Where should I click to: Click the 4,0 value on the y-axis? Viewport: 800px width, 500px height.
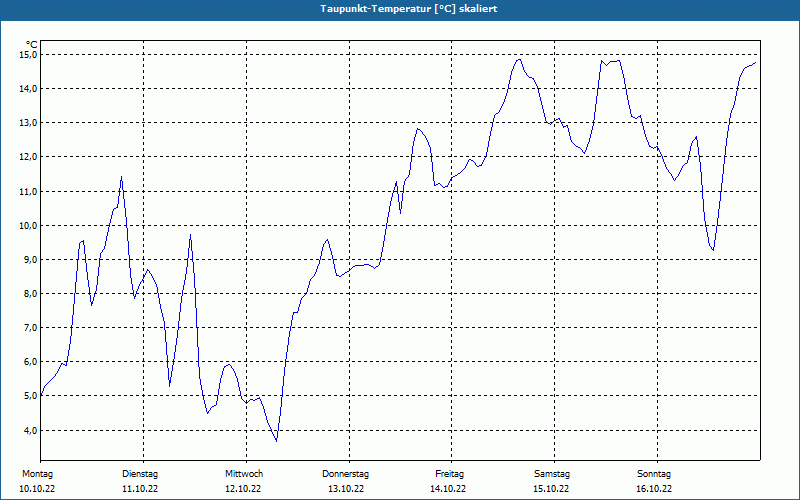pyautogui.click(x=30, y=431)
